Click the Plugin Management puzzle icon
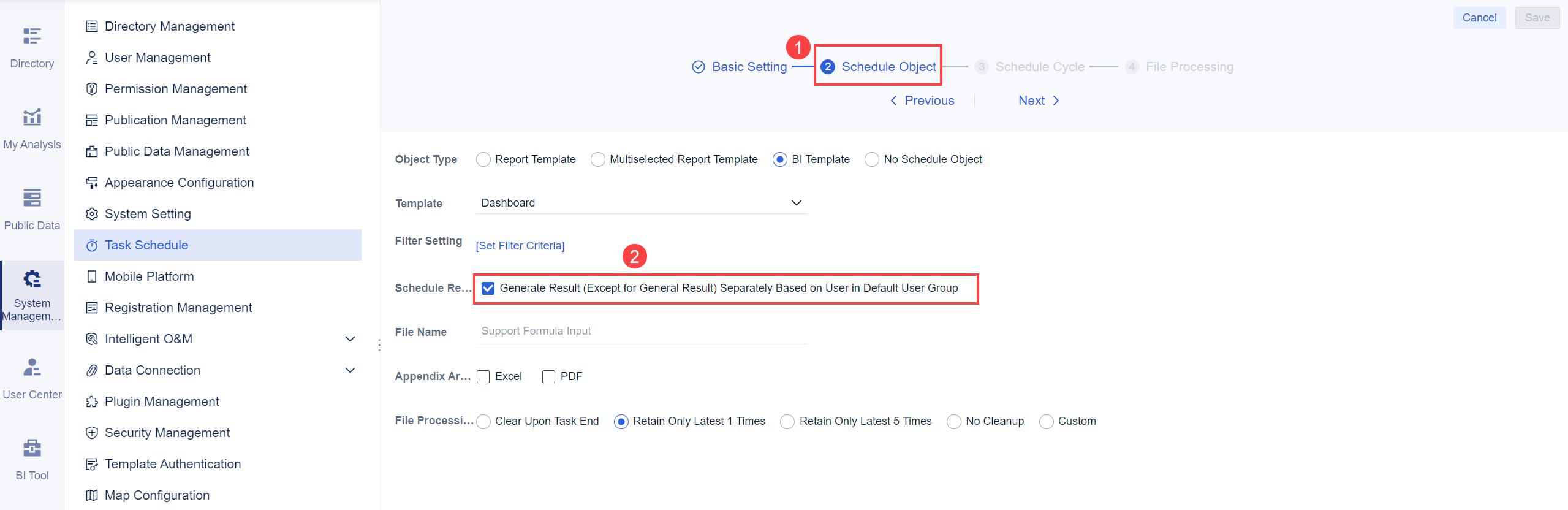Viewport: 1568px width, 510px height. [92, 402]
